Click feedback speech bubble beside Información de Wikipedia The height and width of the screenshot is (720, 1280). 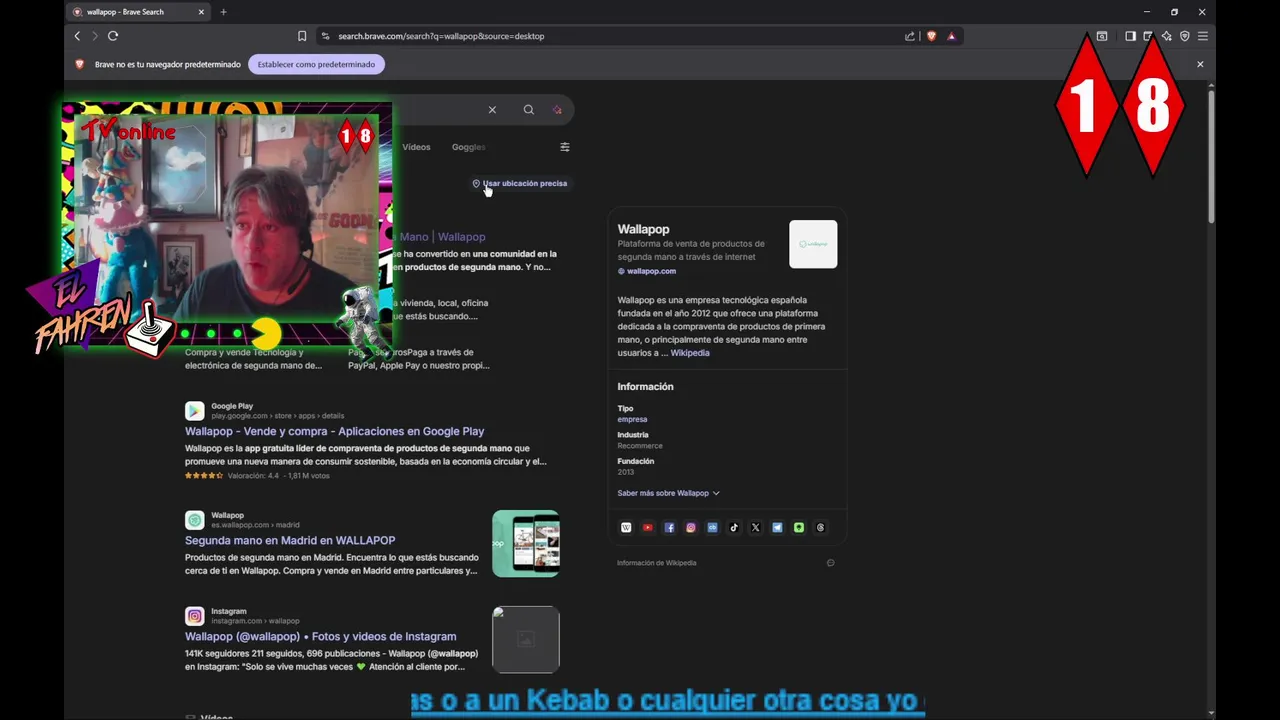tap(830, 563)
